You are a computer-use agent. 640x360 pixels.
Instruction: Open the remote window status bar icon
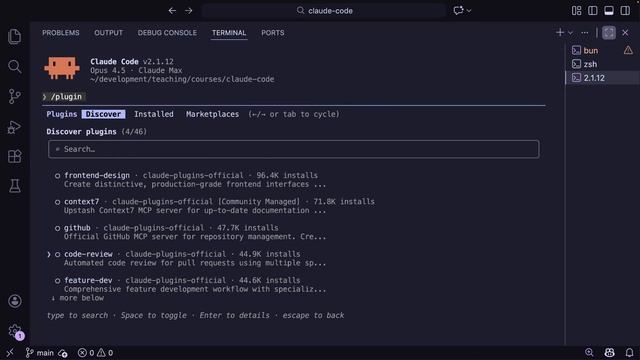coord(10,353)
